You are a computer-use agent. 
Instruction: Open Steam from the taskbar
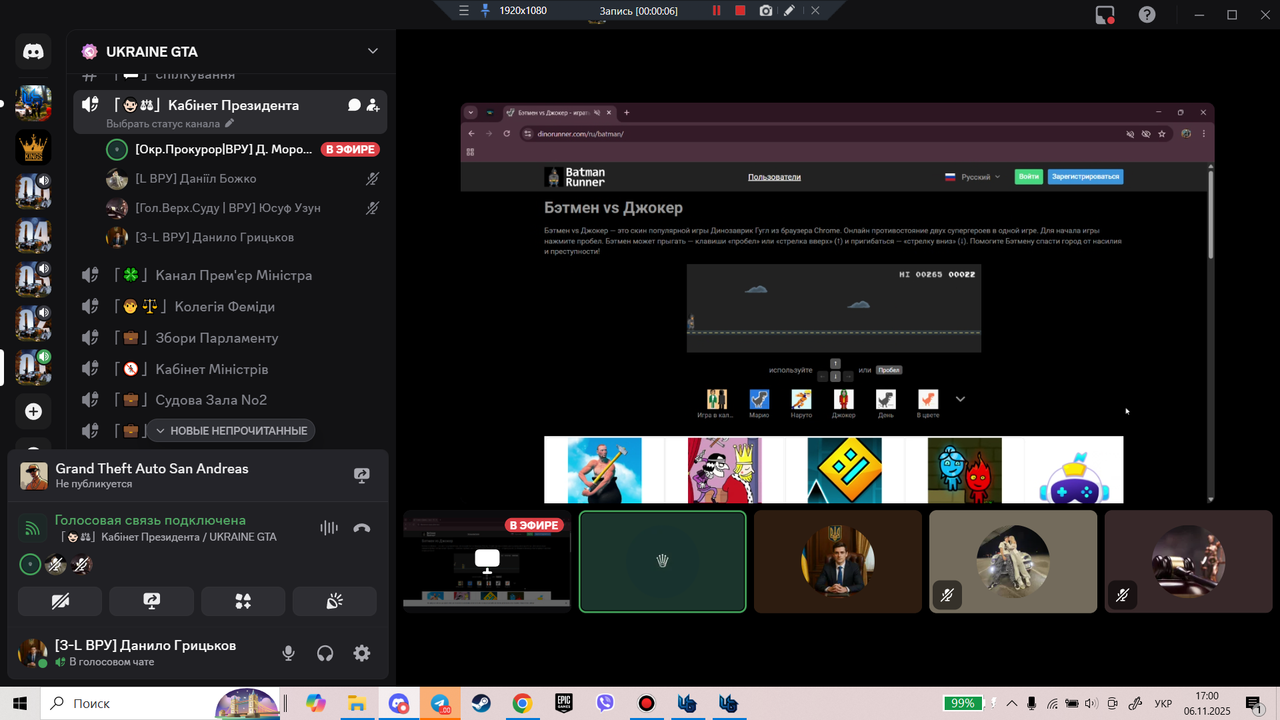(481, 703)
